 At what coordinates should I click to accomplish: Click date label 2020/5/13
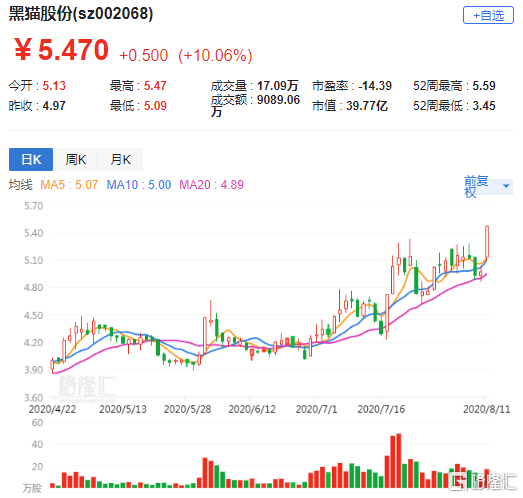pyautogui.click(x=123, y=409)
